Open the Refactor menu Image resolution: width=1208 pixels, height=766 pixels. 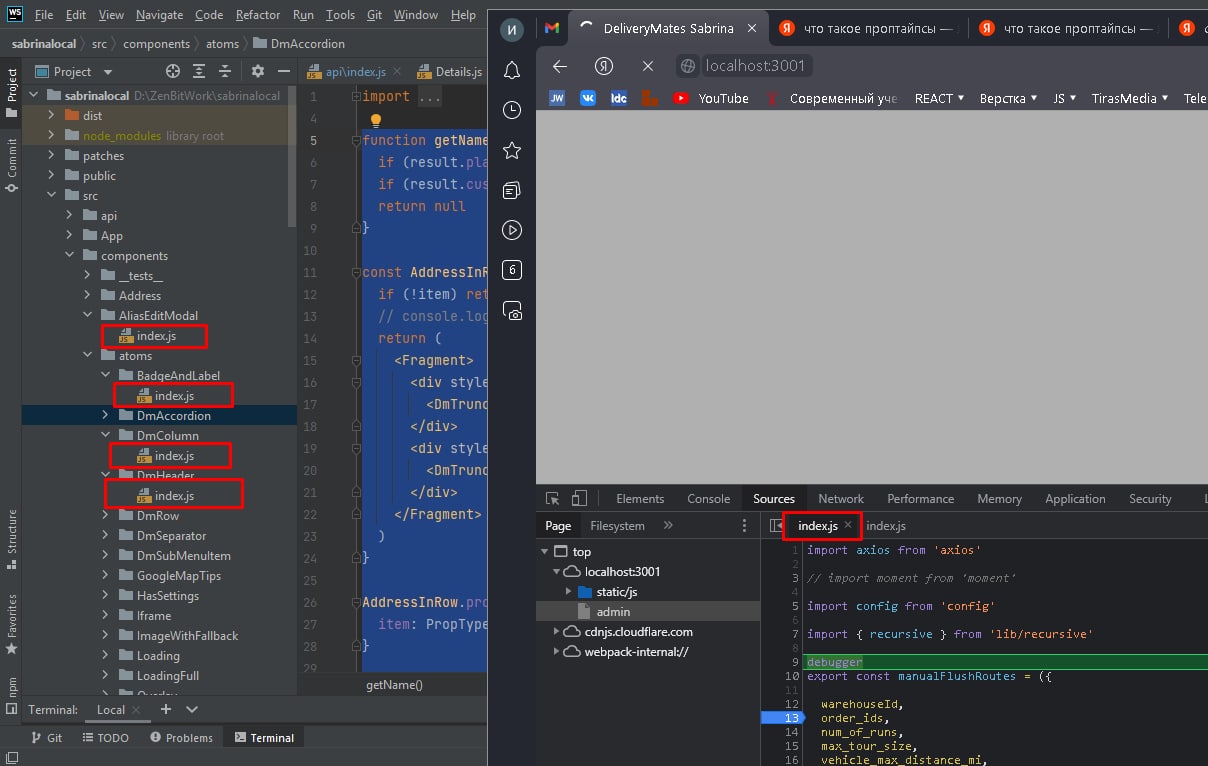click(258, 15)
